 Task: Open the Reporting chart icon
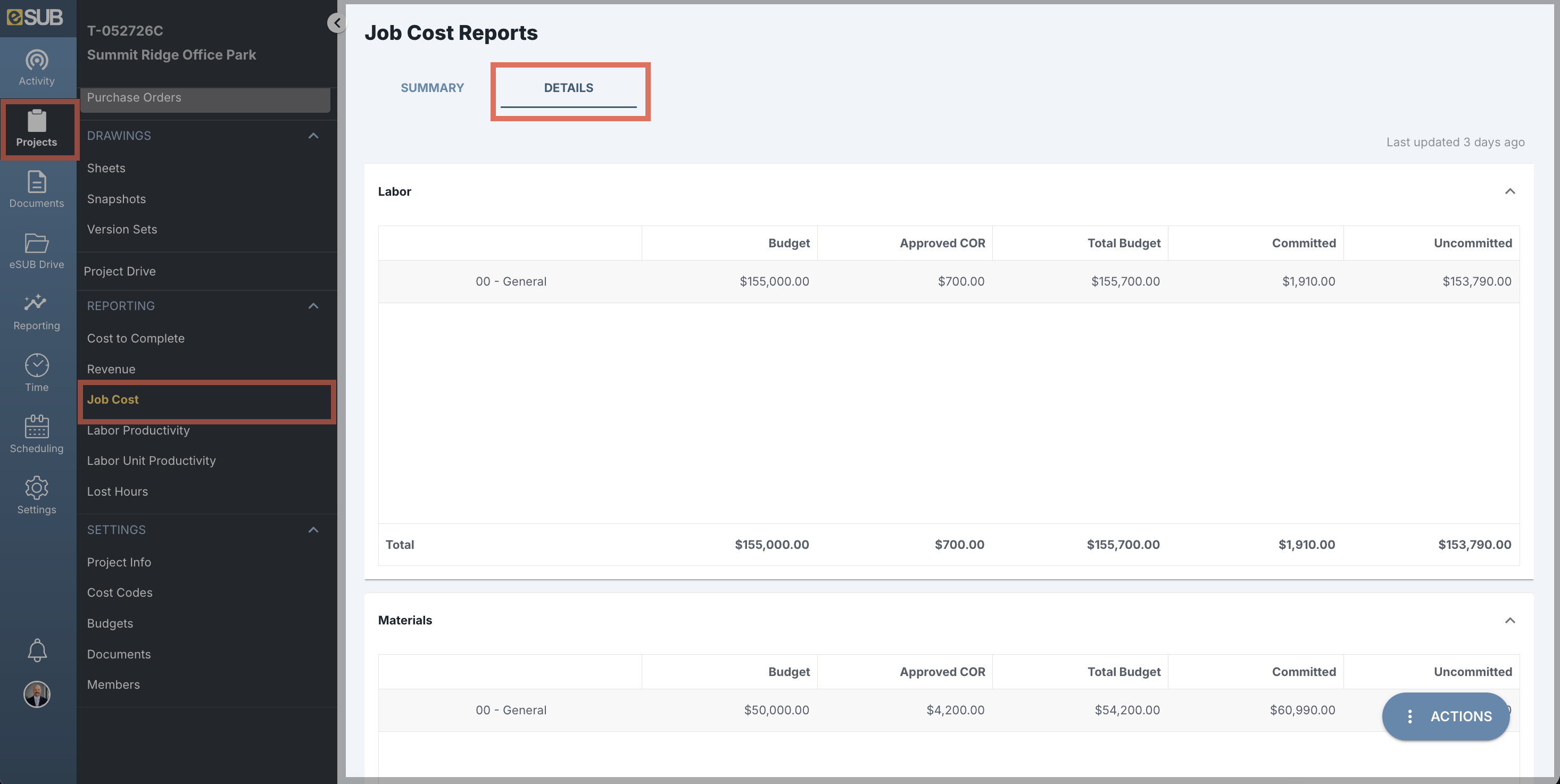tap(36, 302)
